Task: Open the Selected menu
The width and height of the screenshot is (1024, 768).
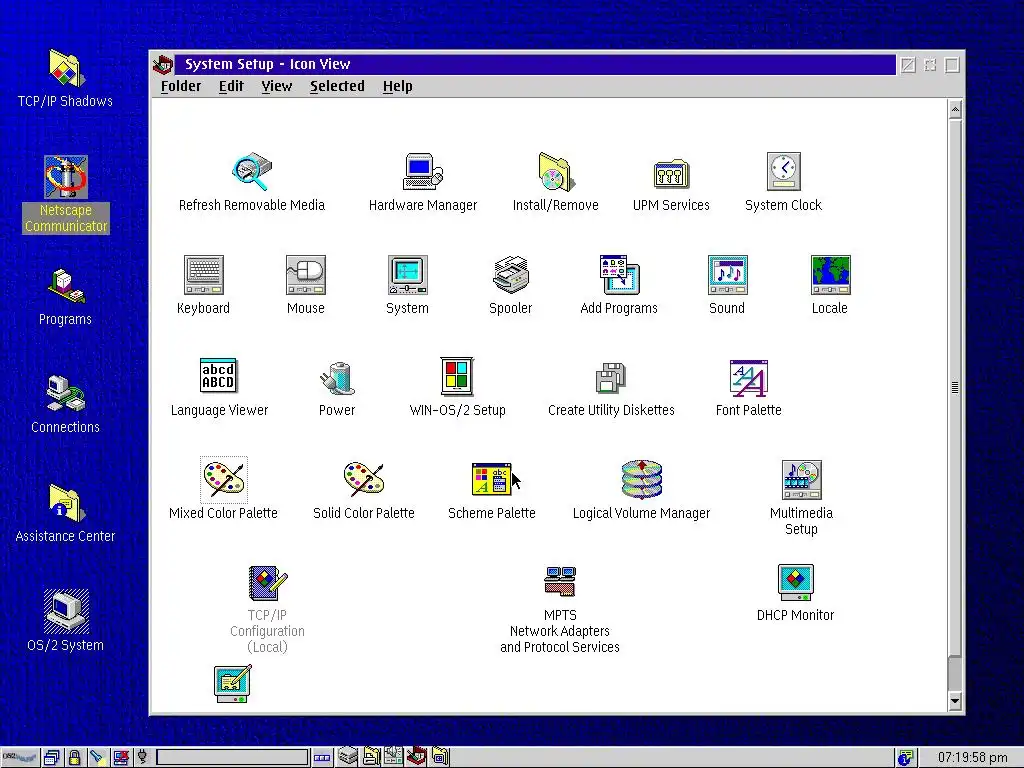Action: point(337,86)
